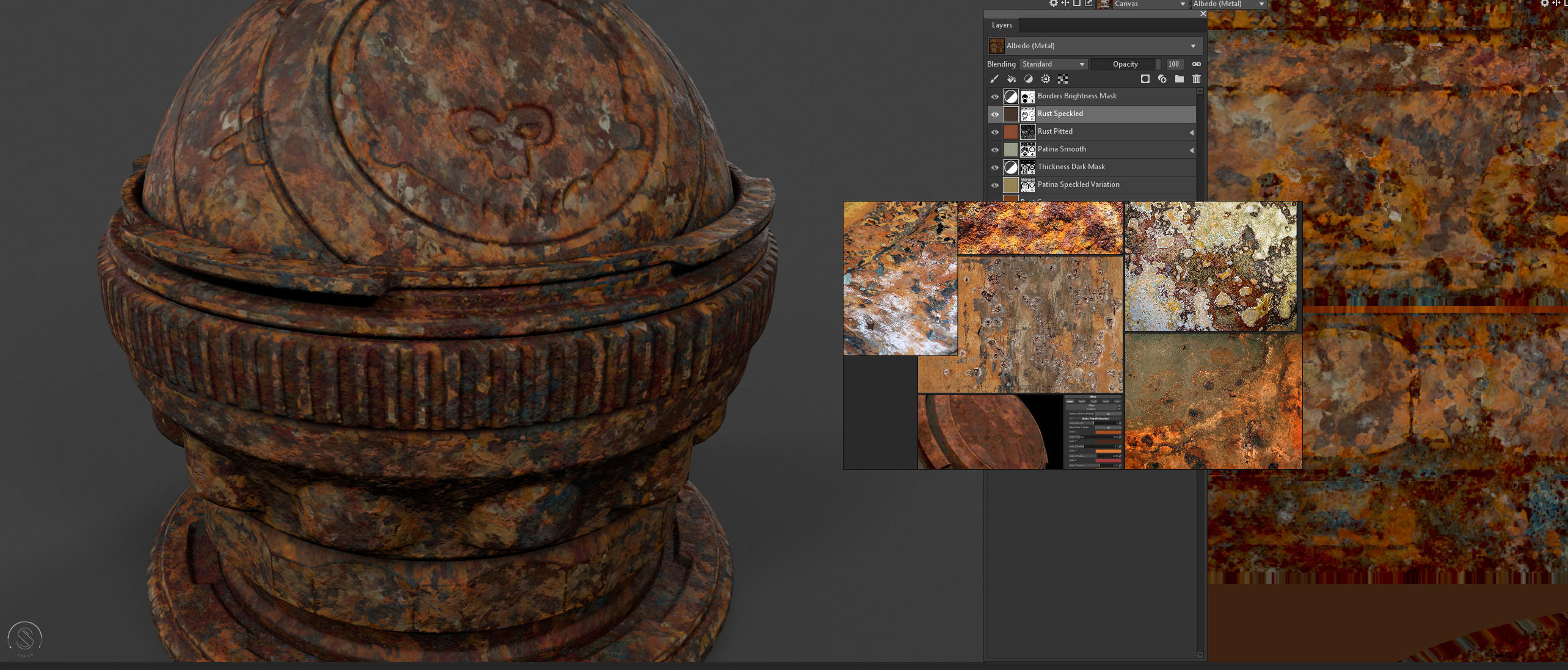Click the single-view square icon in the top bar
This screenshot has width=1568, height=670.
1076,3
